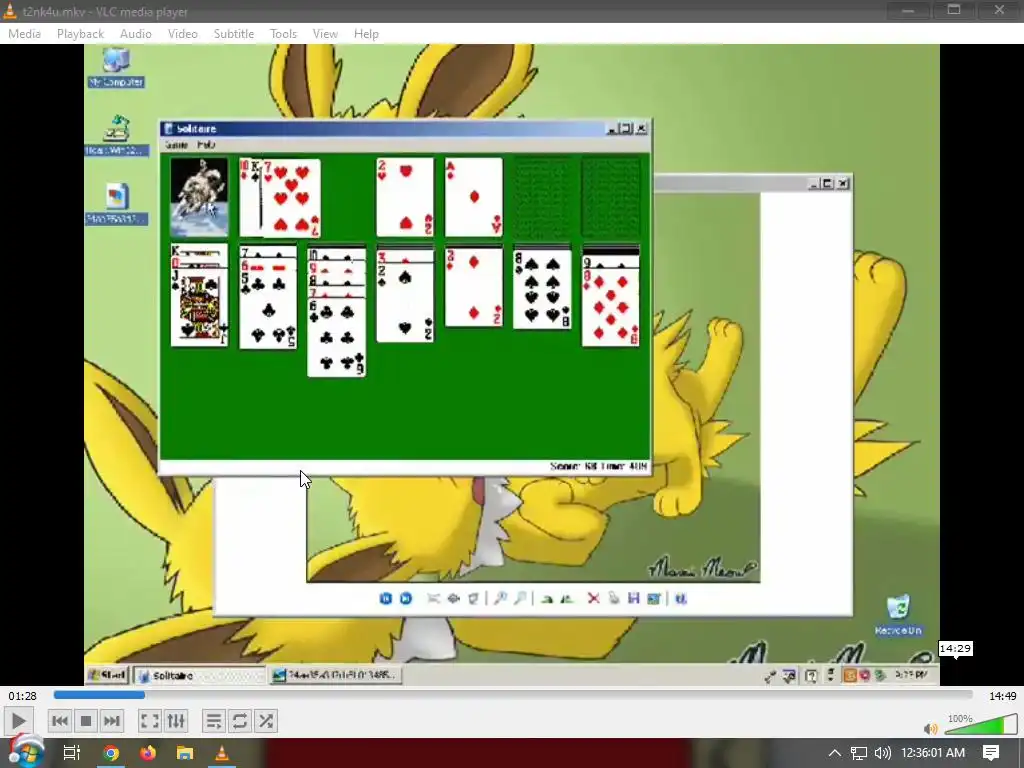Screen dimensions: 1024x768
Task: Launch Firefox from the taskbar
Action: click(x=148, y=754)
